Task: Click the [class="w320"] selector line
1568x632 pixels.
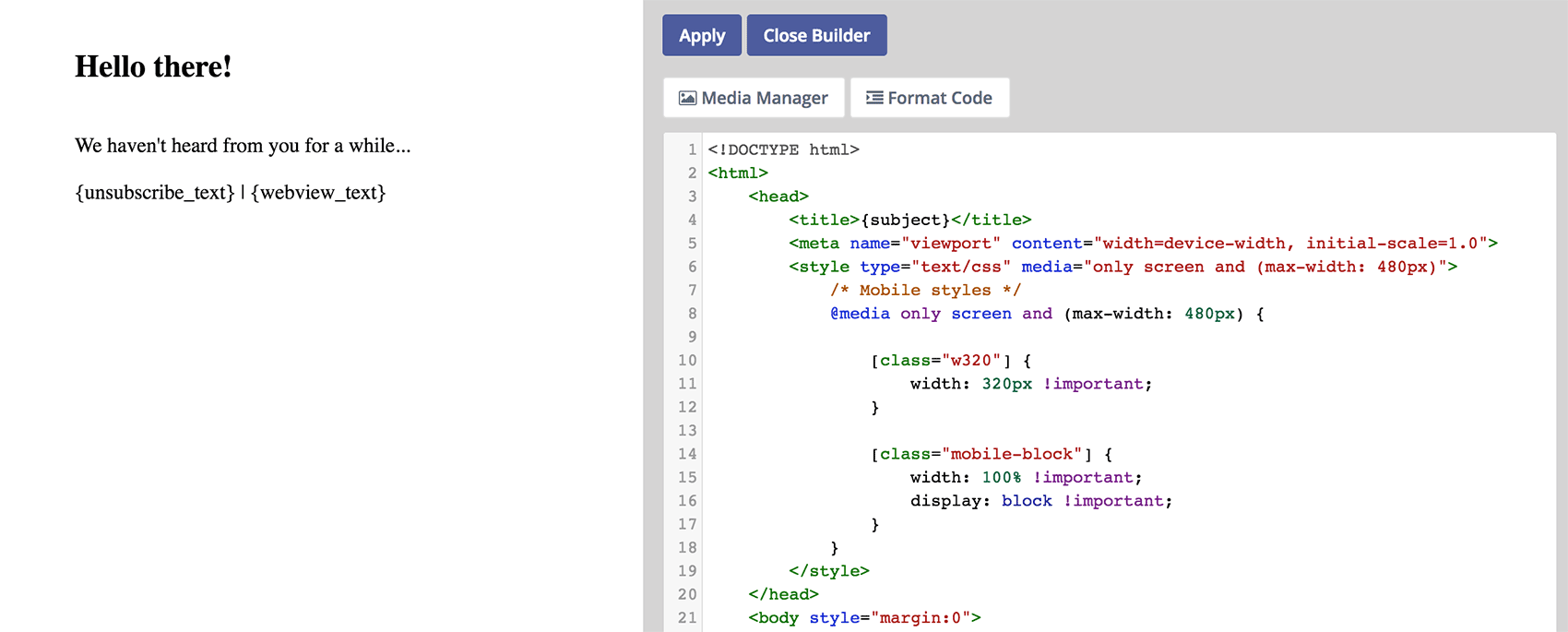Action: pos(951,361)
